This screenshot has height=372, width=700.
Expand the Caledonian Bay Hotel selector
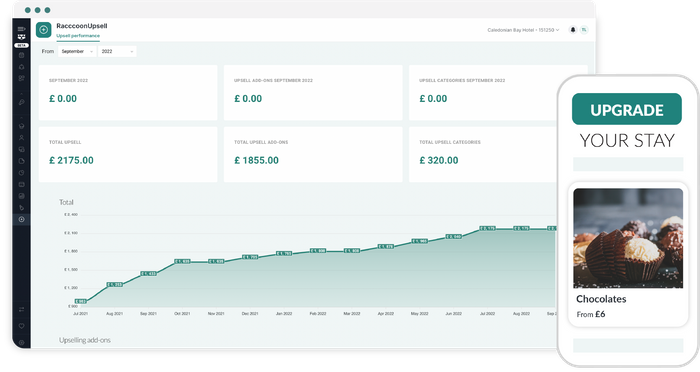point(523,30)
